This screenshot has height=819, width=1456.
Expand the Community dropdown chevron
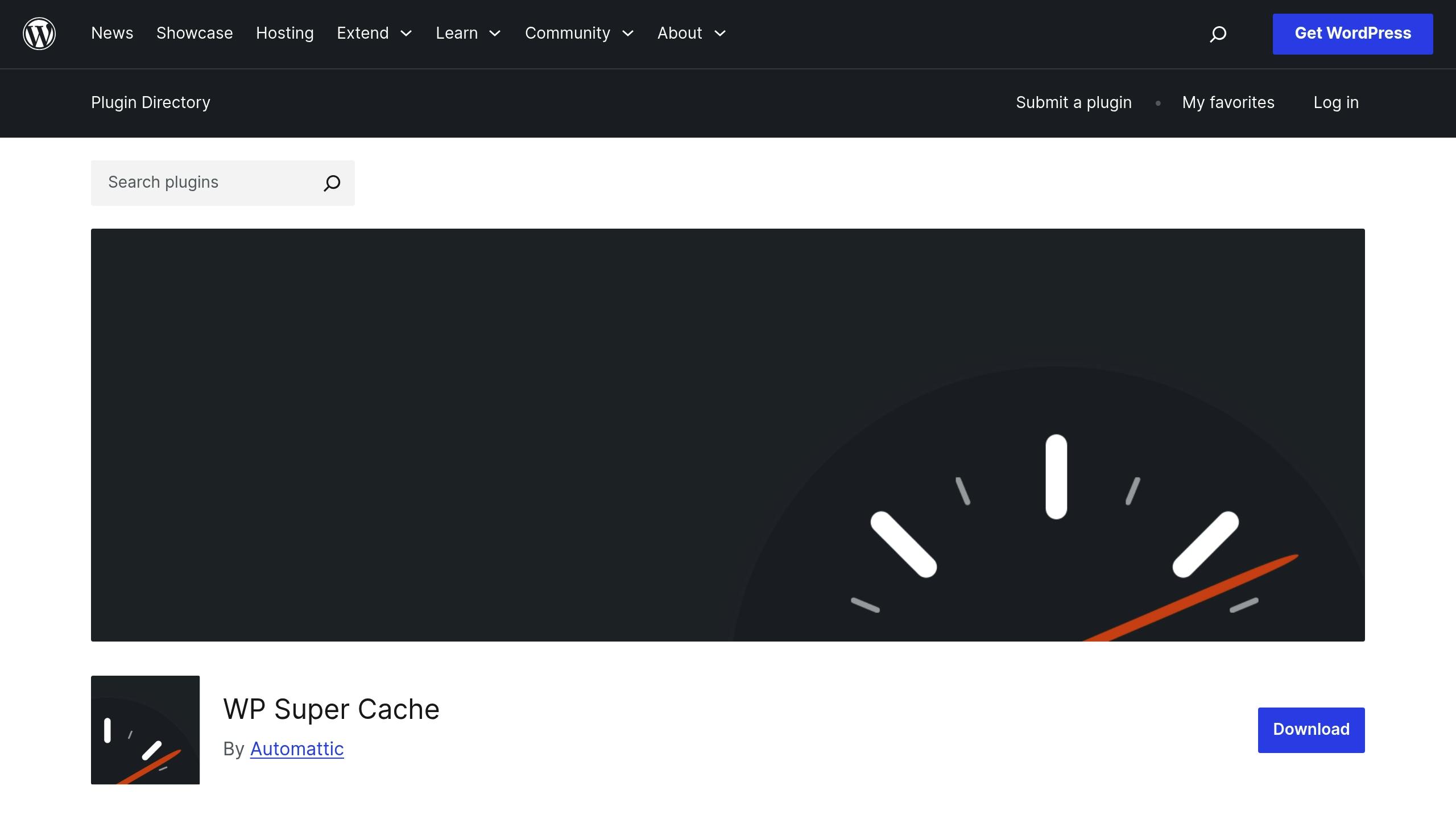click(x=628, y=34)
